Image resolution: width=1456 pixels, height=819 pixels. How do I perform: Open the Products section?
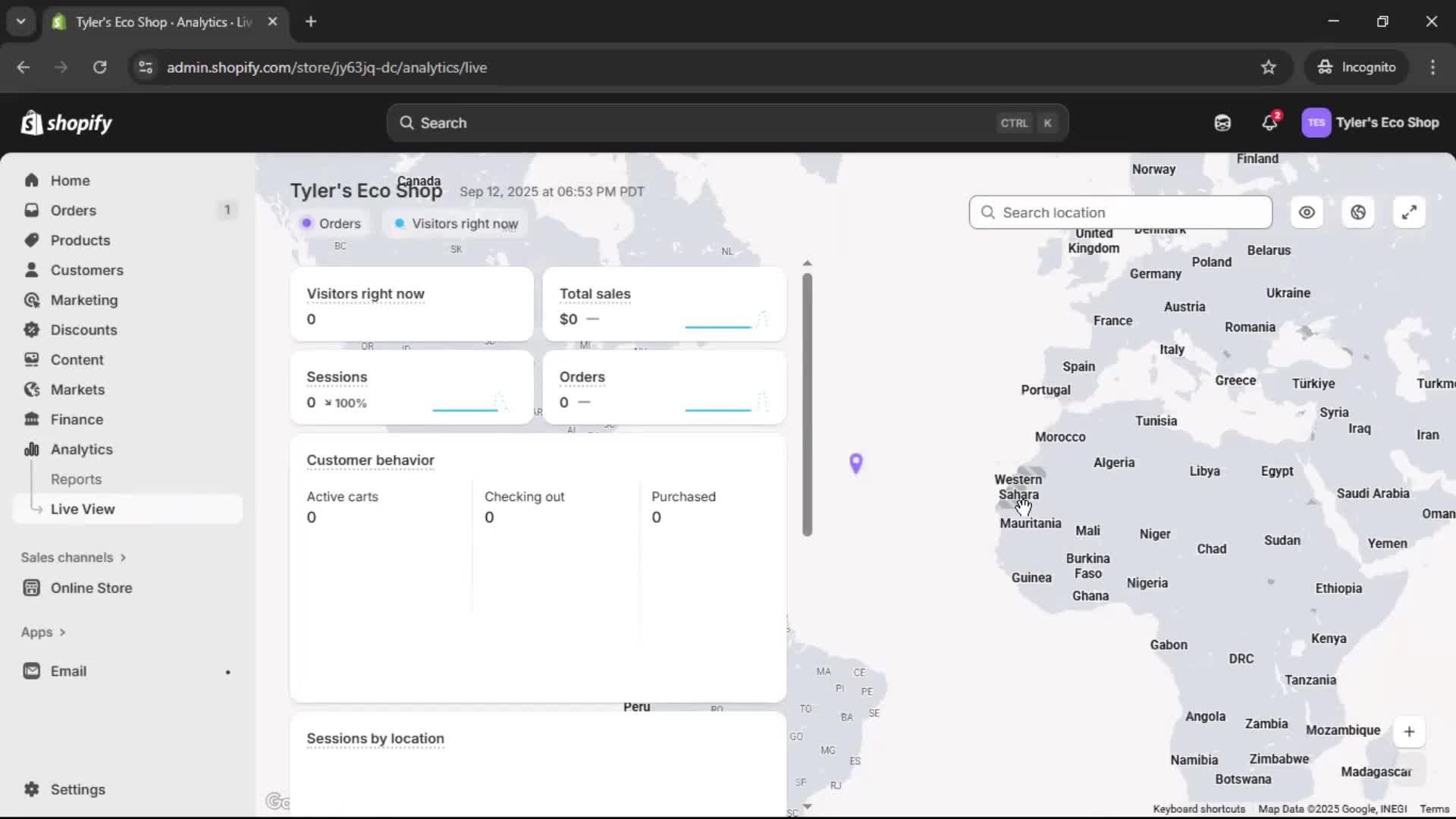(x=80, y=240)
